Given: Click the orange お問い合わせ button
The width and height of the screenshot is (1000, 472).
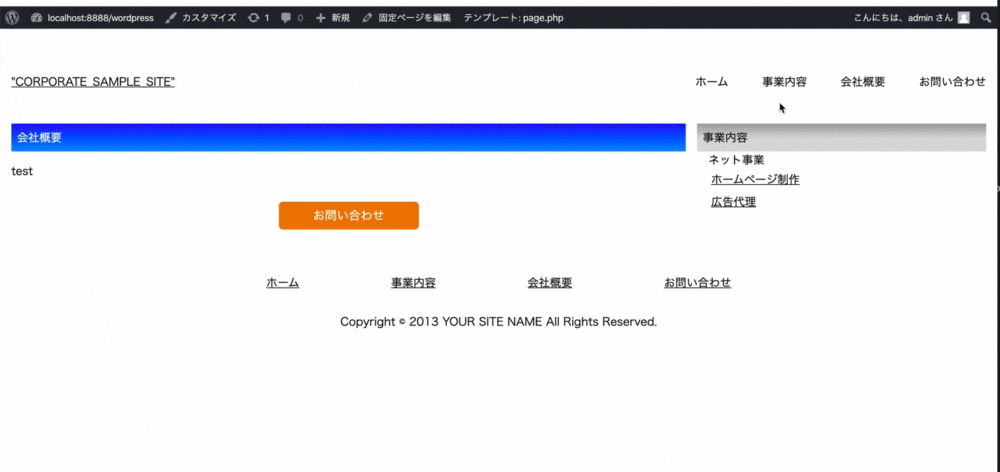Looking at the screenshot, I should (349, 216).
